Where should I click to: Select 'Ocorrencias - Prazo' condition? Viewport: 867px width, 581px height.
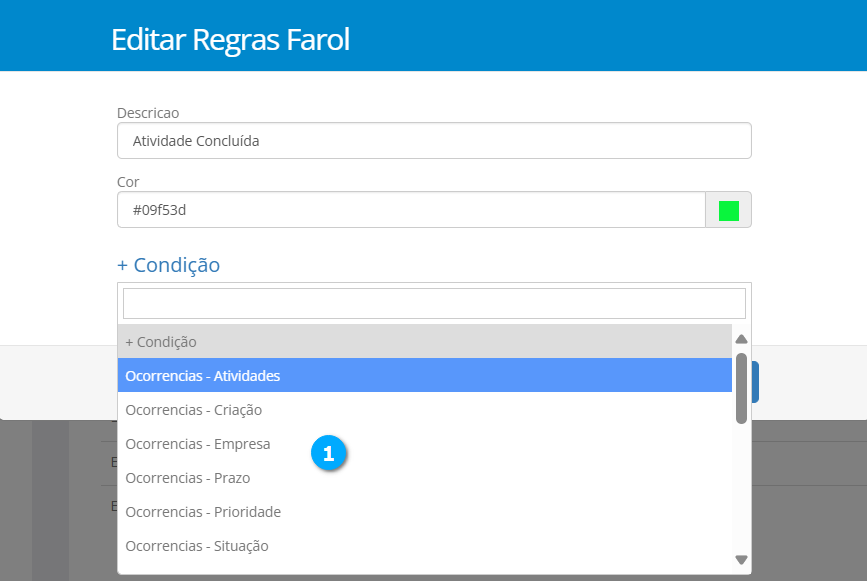click(187, 478)
